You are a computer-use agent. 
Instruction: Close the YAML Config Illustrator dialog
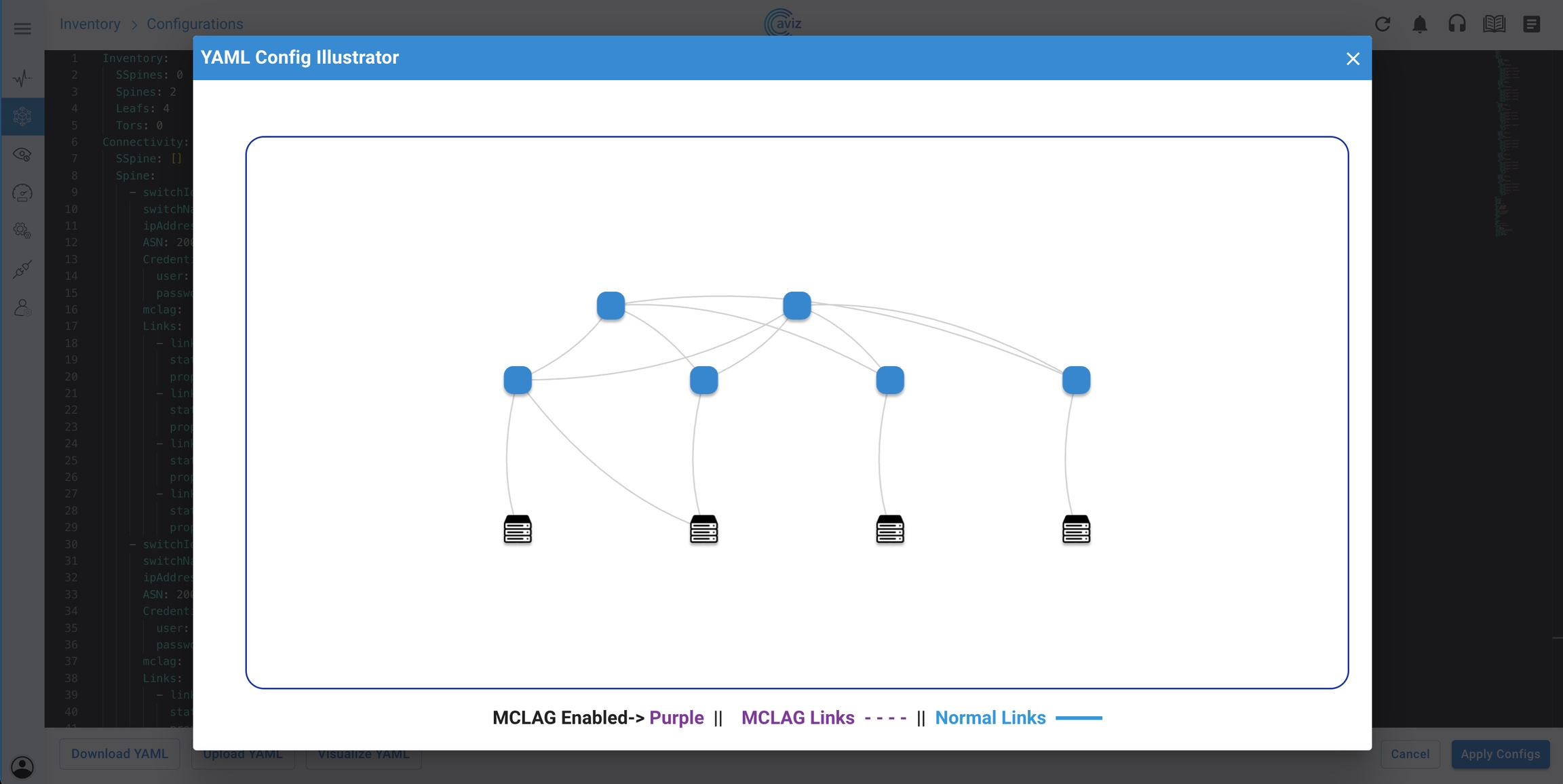click(1353, 59)
